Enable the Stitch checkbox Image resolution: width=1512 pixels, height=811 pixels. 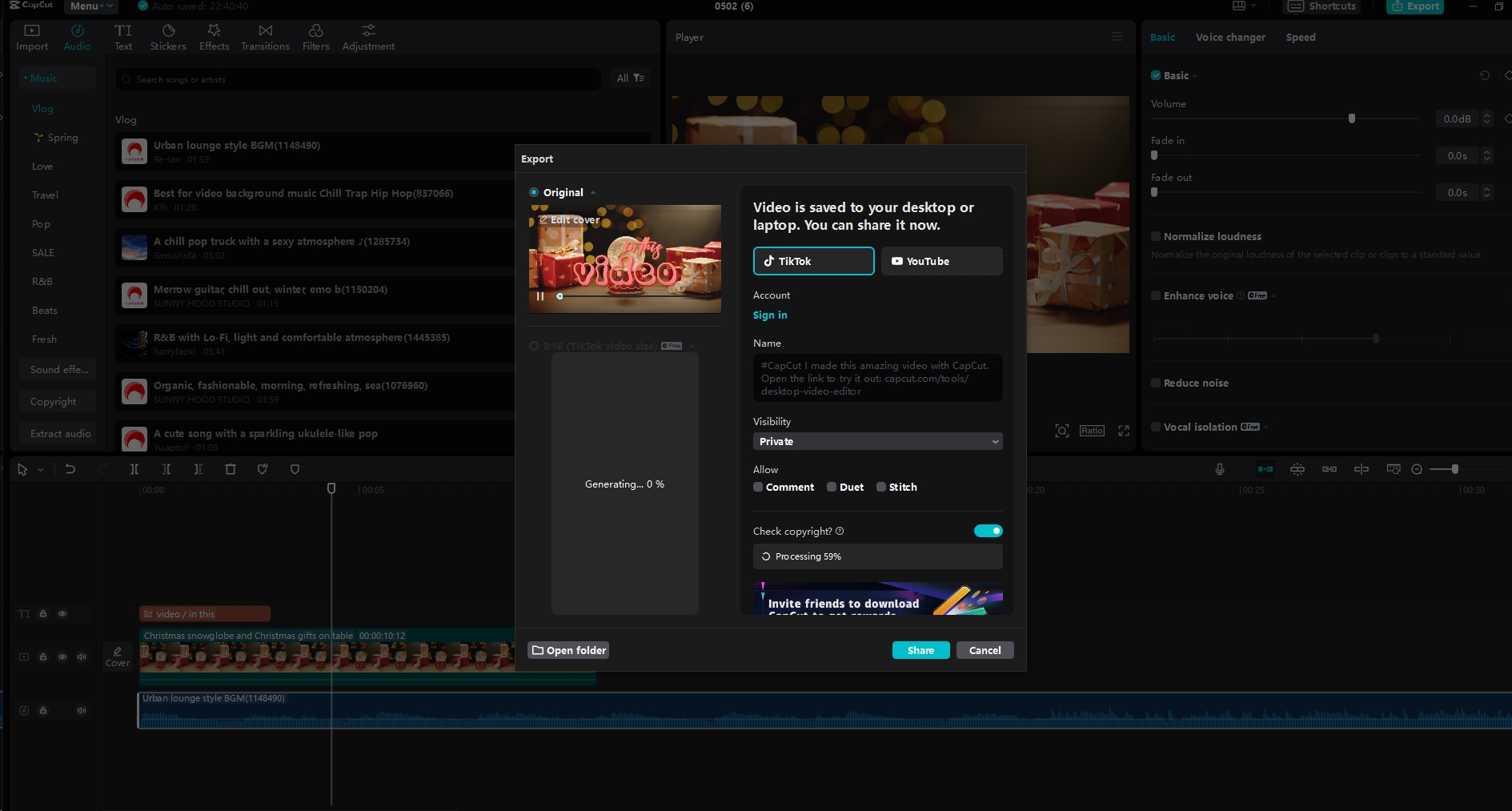[x=881, y=487]
